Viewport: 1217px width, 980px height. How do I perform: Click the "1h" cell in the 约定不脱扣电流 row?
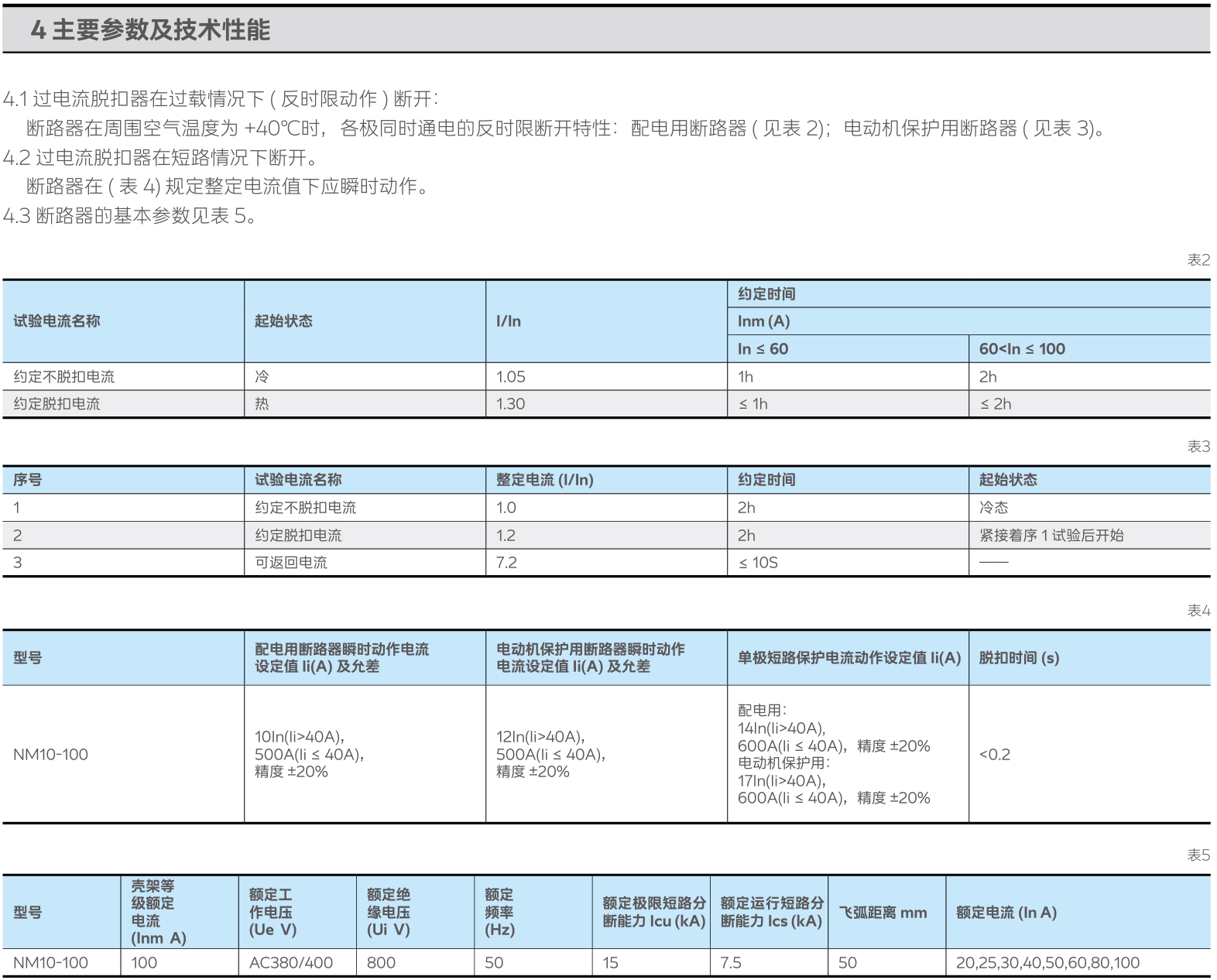[x=746, y=377]
